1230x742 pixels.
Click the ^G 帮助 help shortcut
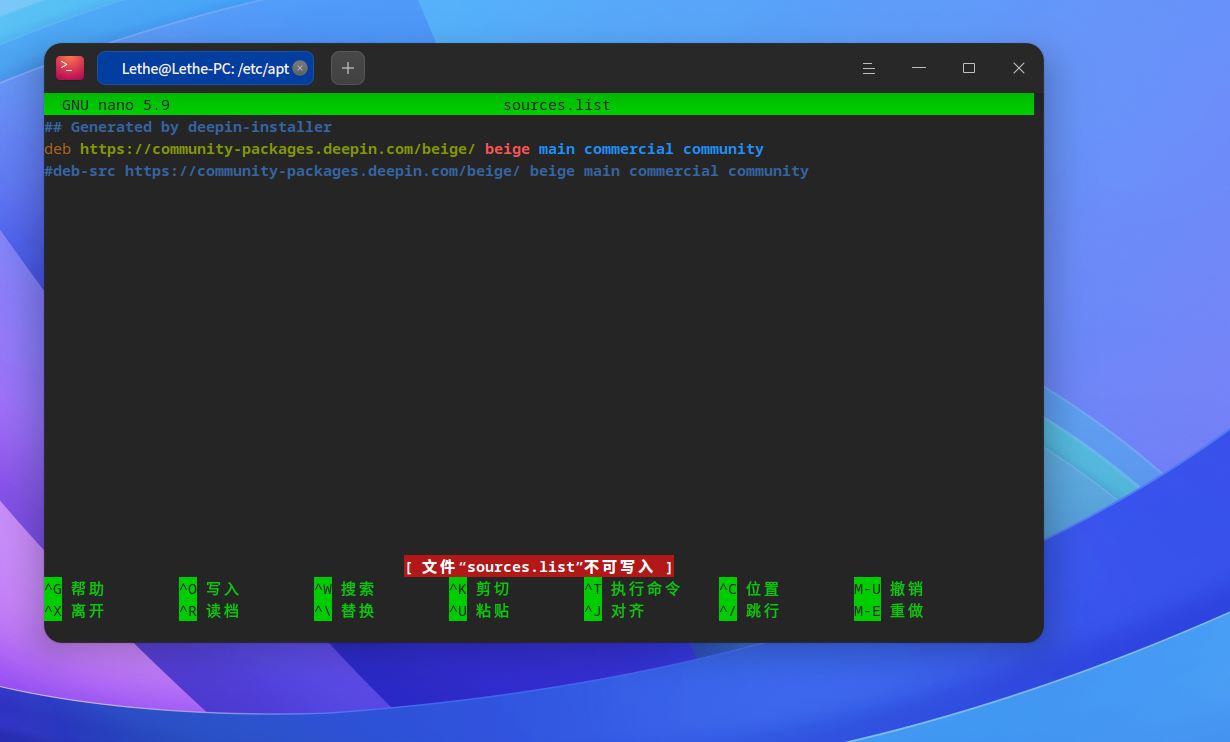click(x=74, y=589)
